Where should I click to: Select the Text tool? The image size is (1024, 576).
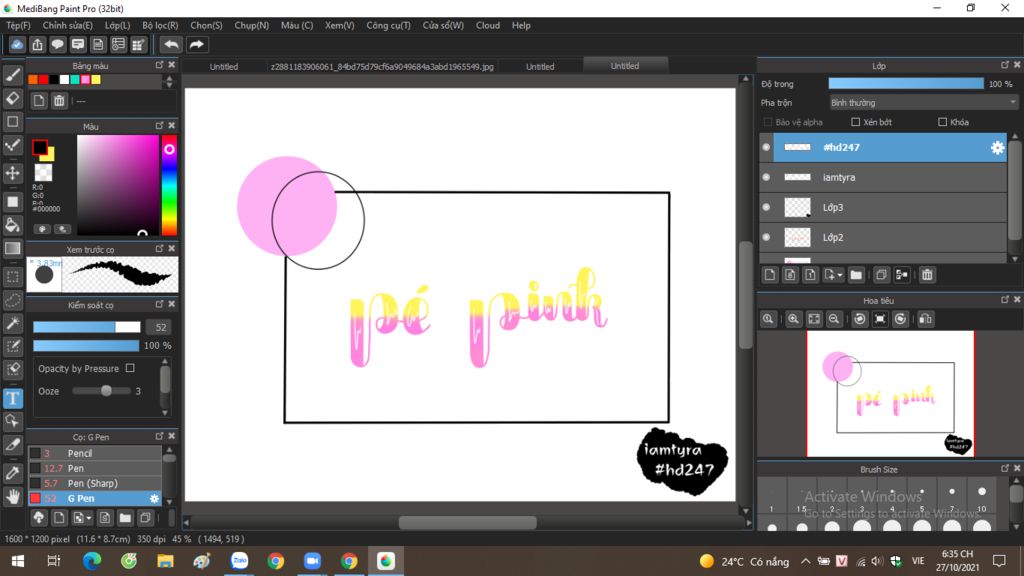pos(12,398)
